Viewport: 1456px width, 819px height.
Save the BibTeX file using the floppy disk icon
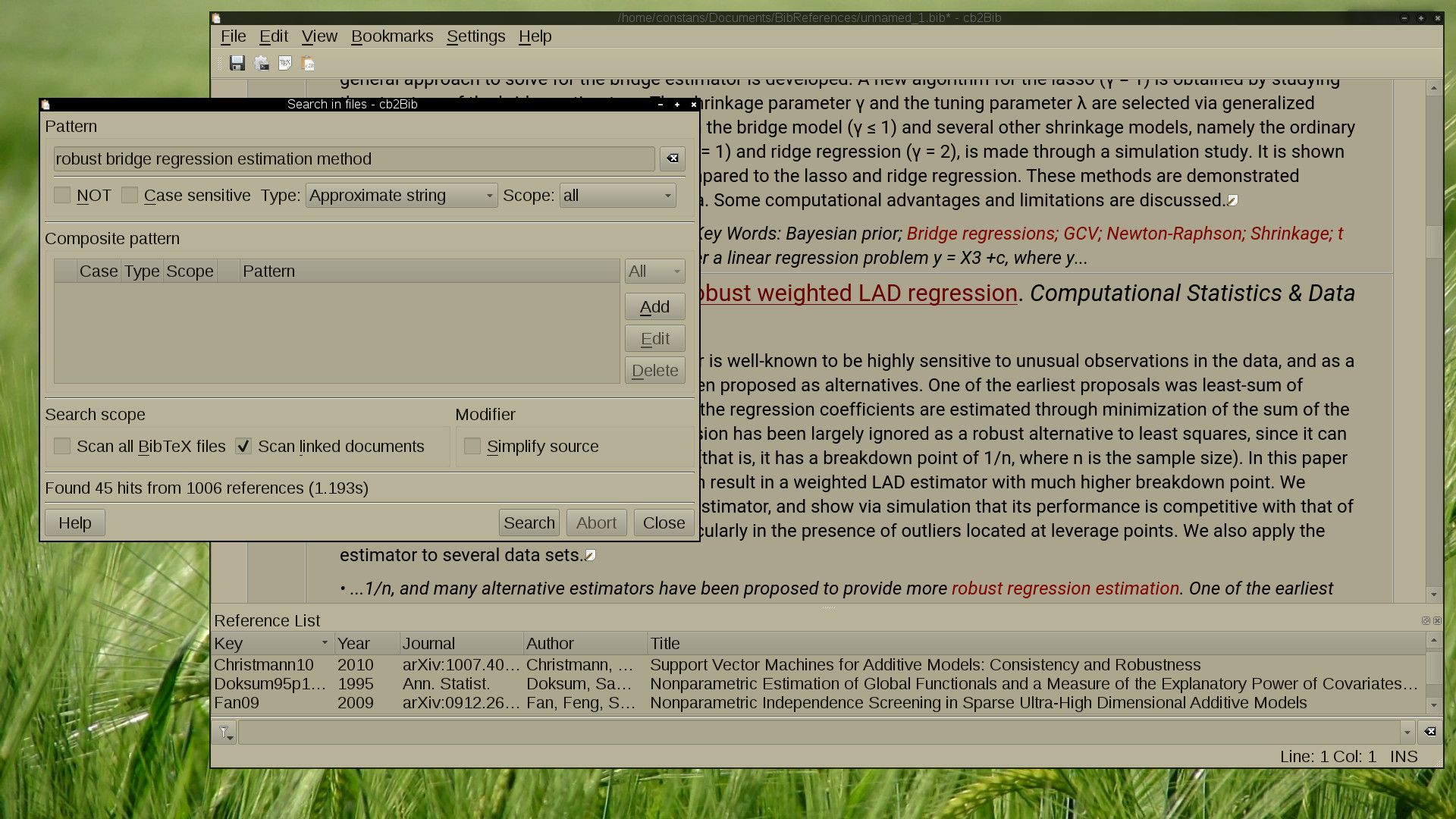point(237,64)
